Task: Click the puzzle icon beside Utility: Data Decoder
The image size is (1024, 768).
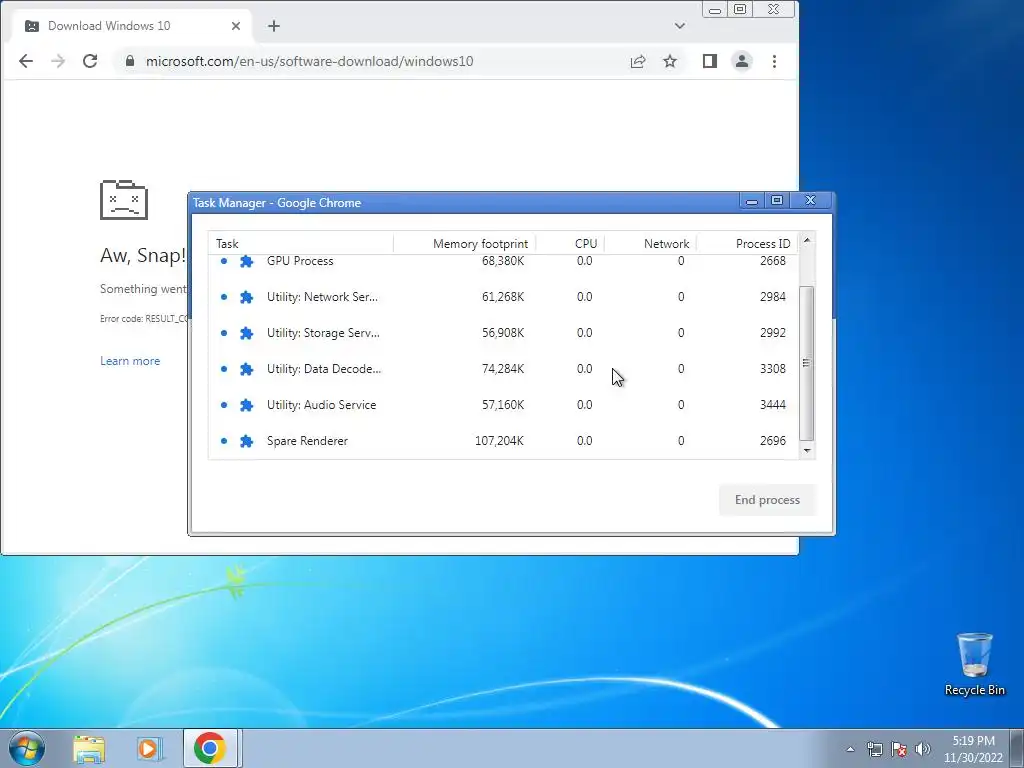Action: coord(246,369)
